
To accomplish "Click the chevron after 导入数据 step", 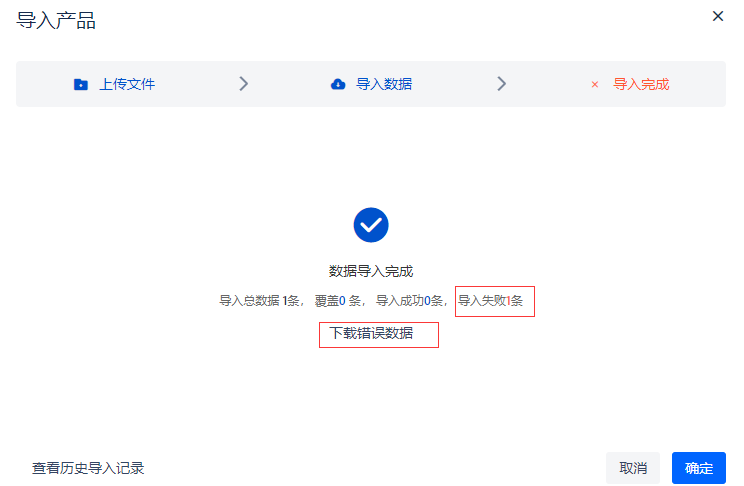I will [x=502, y=84].
